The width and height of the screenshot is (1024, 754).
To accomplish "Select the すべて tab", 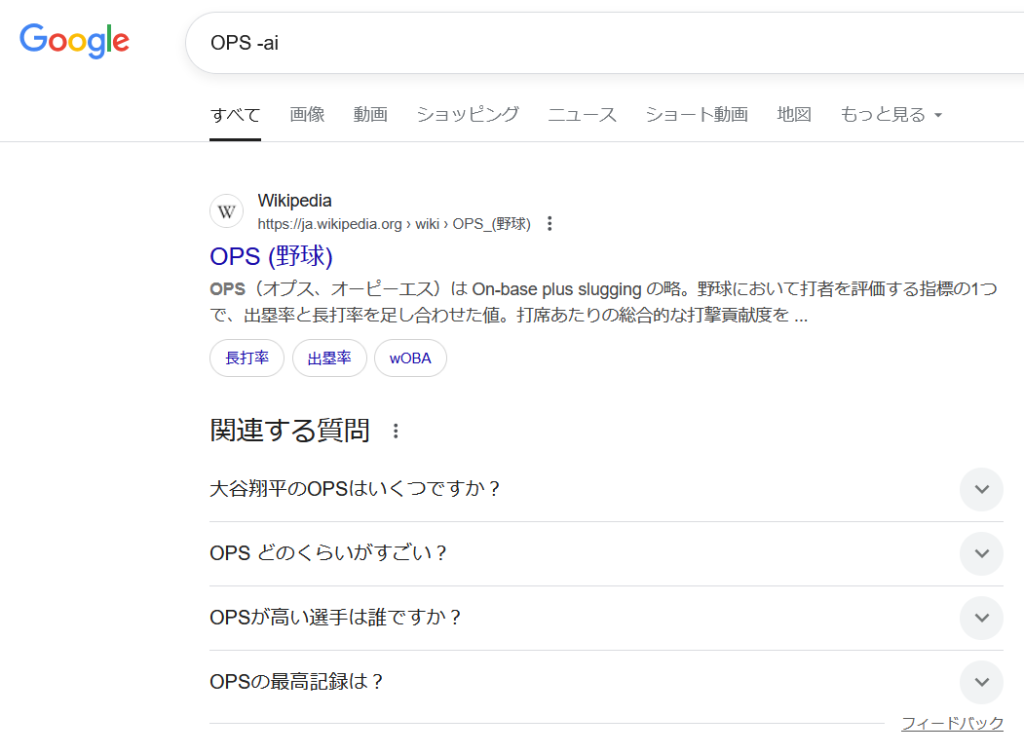I will coord(235,115).
